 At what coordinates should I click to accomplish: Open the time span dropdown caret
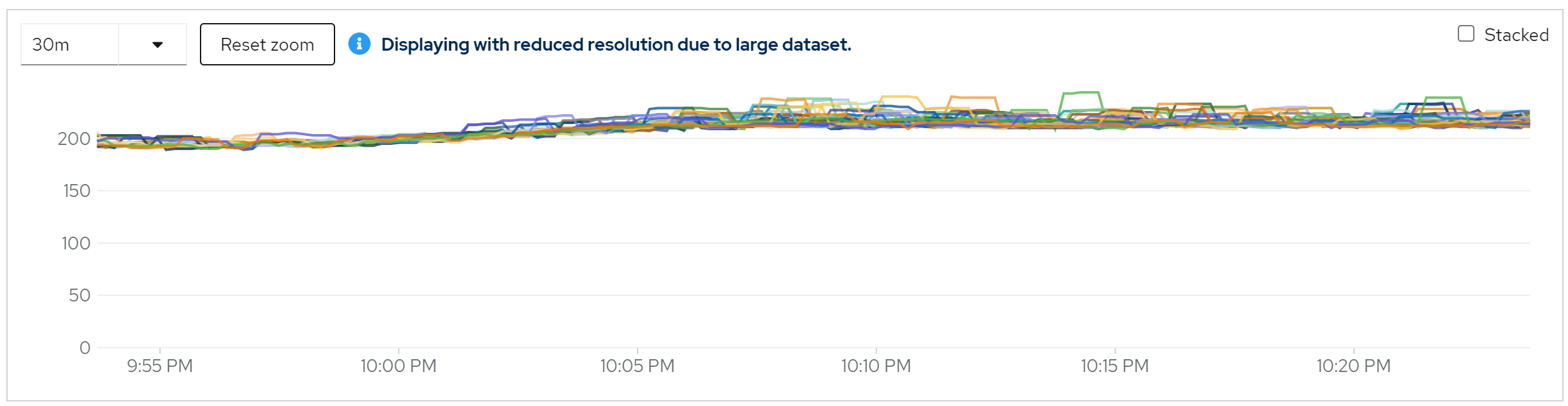point(157,45)
